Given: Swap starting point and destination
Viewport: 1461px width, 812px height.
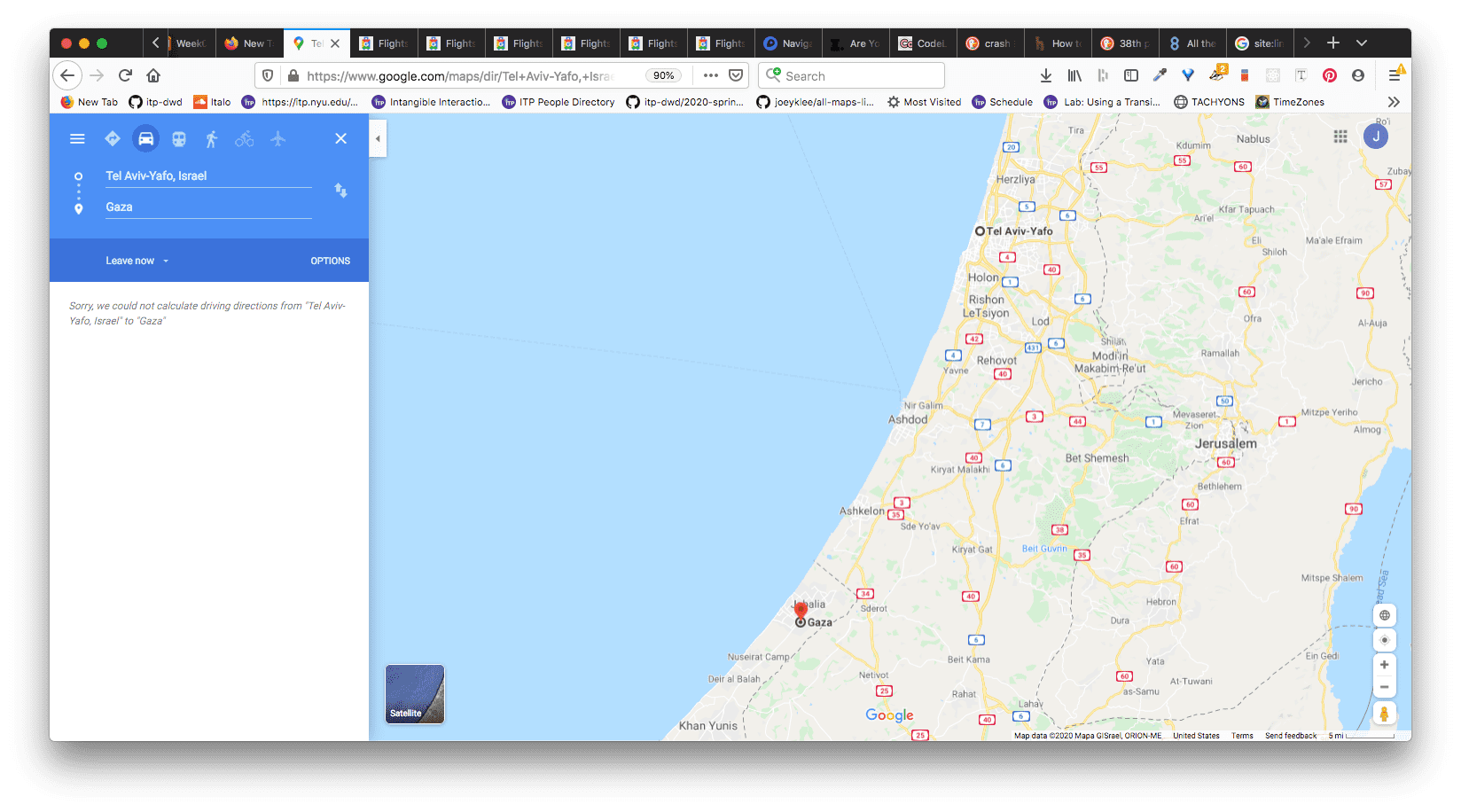Looking at the screenshot, I should 340,191.
